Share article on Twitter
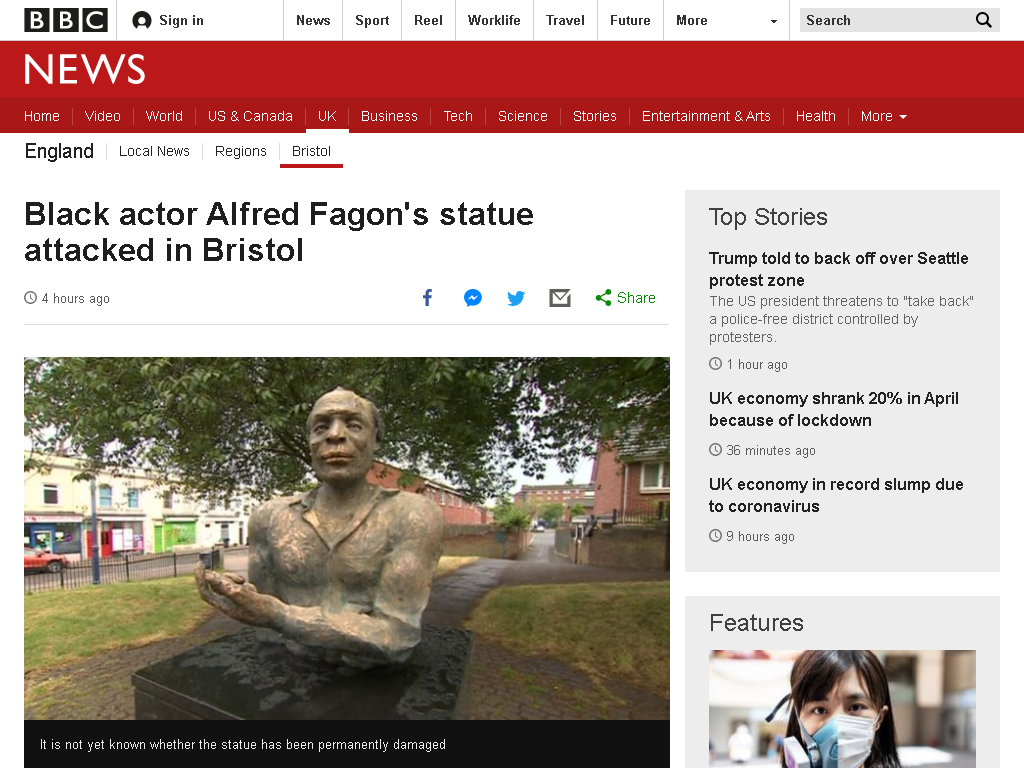The image size is (1024, 768). coord(516,298)
